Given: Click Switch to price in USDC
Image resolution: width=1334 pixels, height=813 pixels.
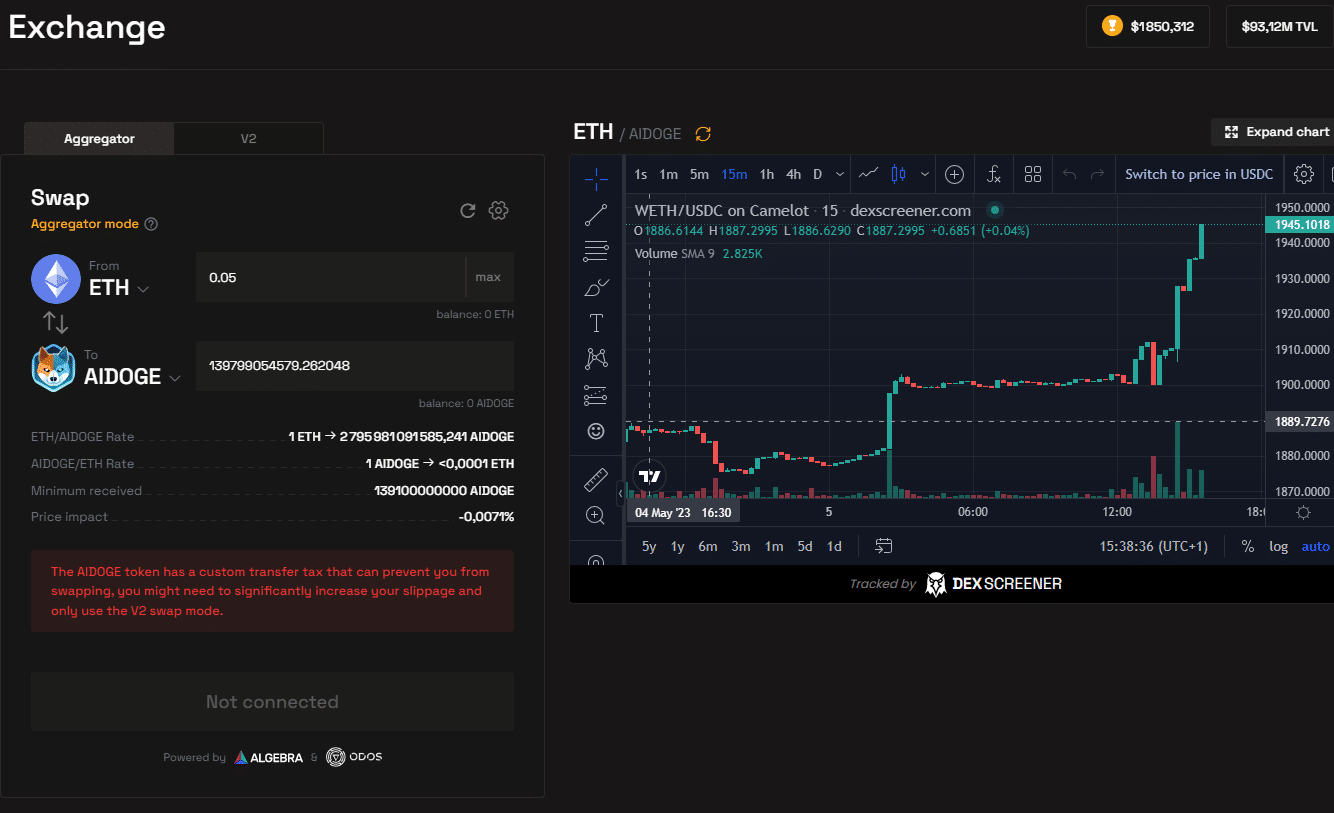Looking at the screenshot, I should (x=1199, y=174).
